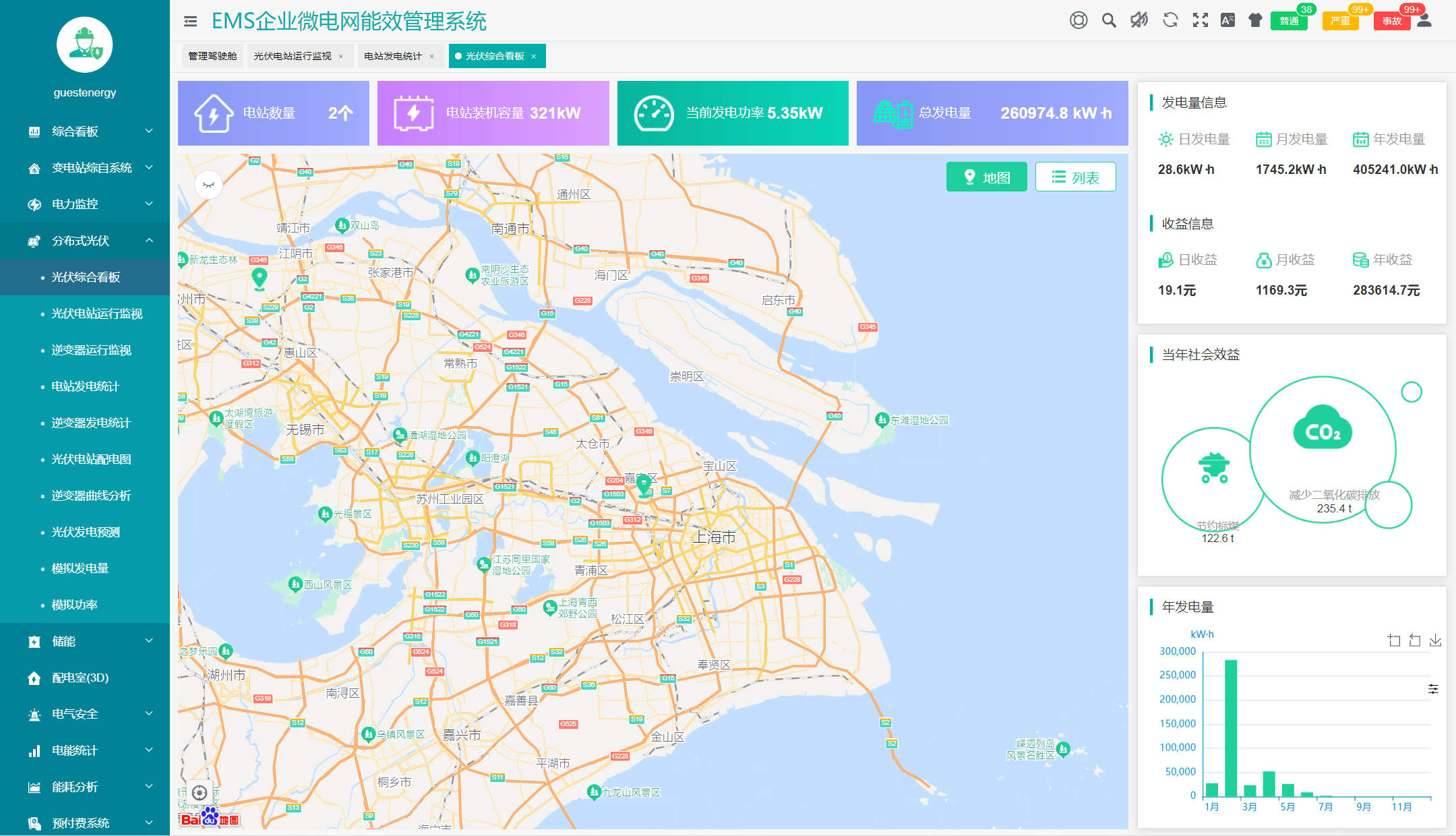
Task: Collapse sidebar with the hamburger menu icon
Action: pos(191,22)
